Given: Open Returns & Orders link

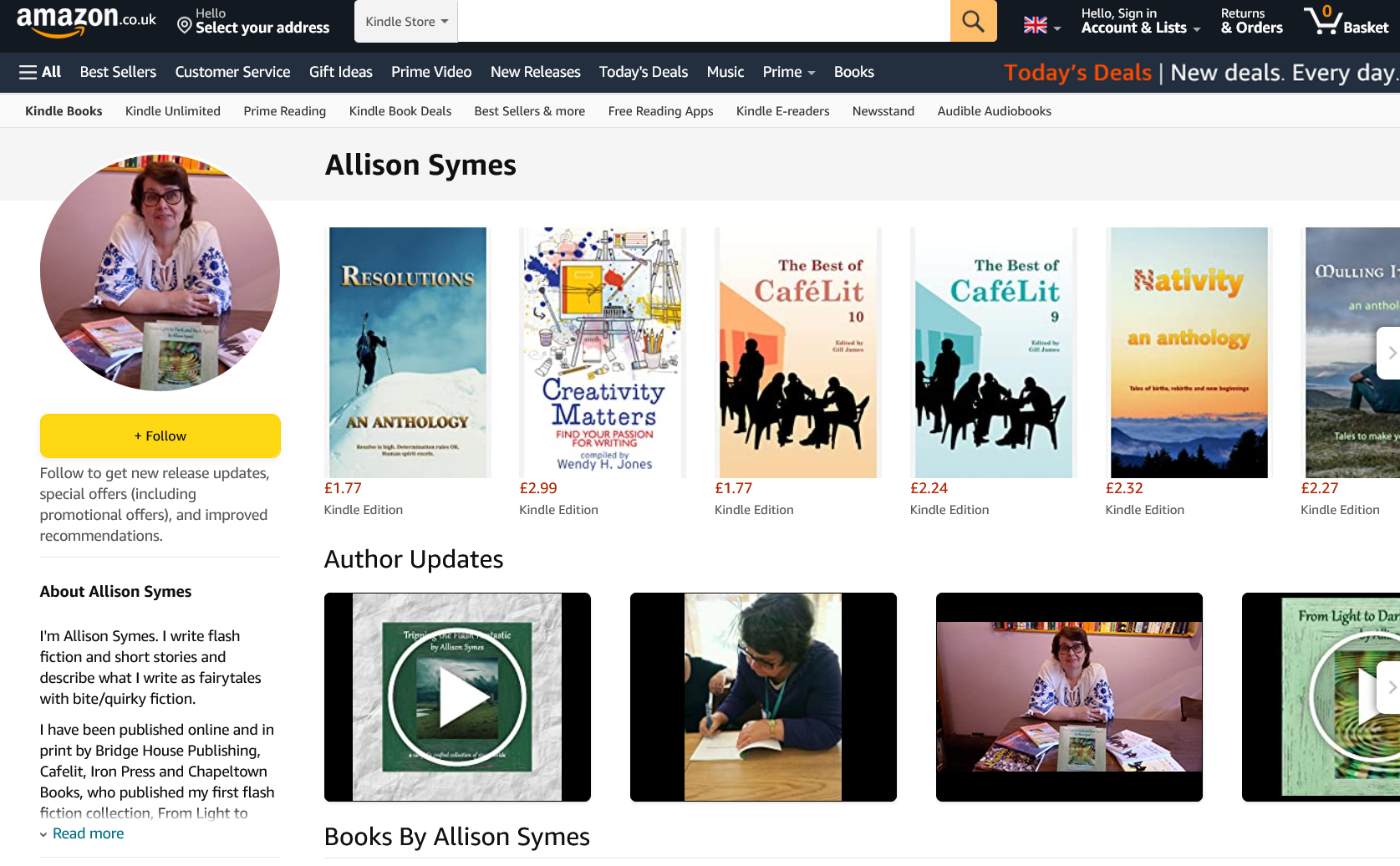Looking at the screenshot, I should click(x=1251, y=21).
